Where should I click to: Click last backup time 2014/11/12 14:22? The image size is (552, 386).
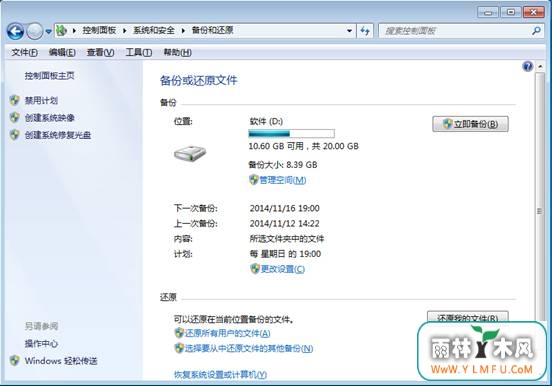point(284,224)
